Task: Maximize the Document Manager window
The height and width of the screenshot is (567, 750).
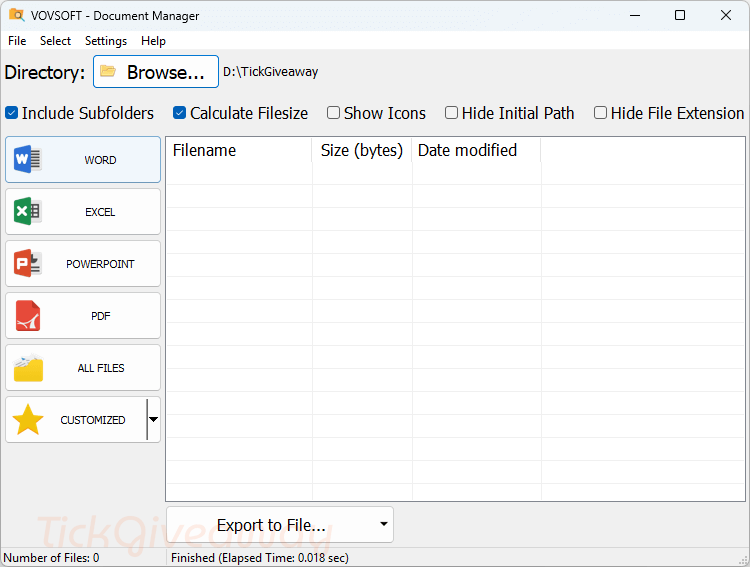Action: pyautogui.click(x=680, y=15)
